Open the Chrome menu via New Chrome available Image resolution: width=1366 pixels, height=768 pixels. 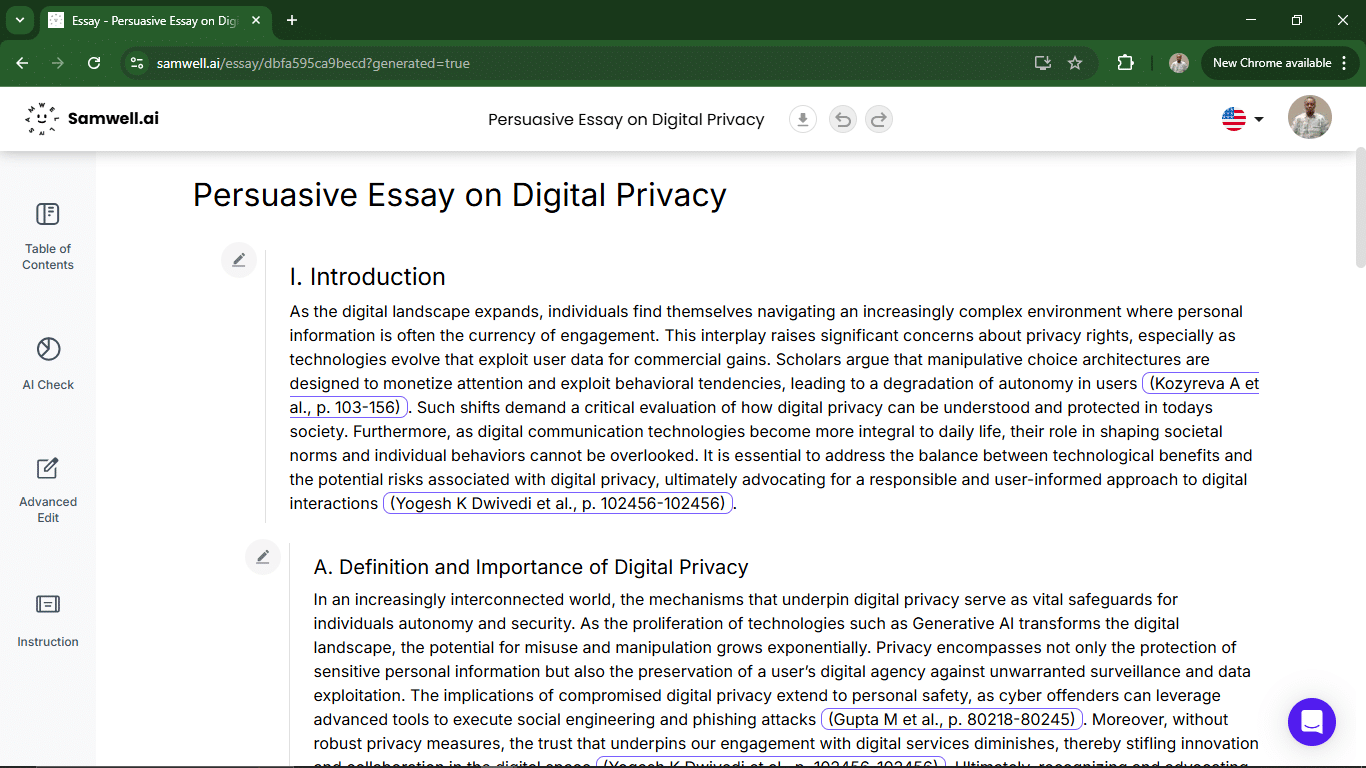(x=1278, y=63)
